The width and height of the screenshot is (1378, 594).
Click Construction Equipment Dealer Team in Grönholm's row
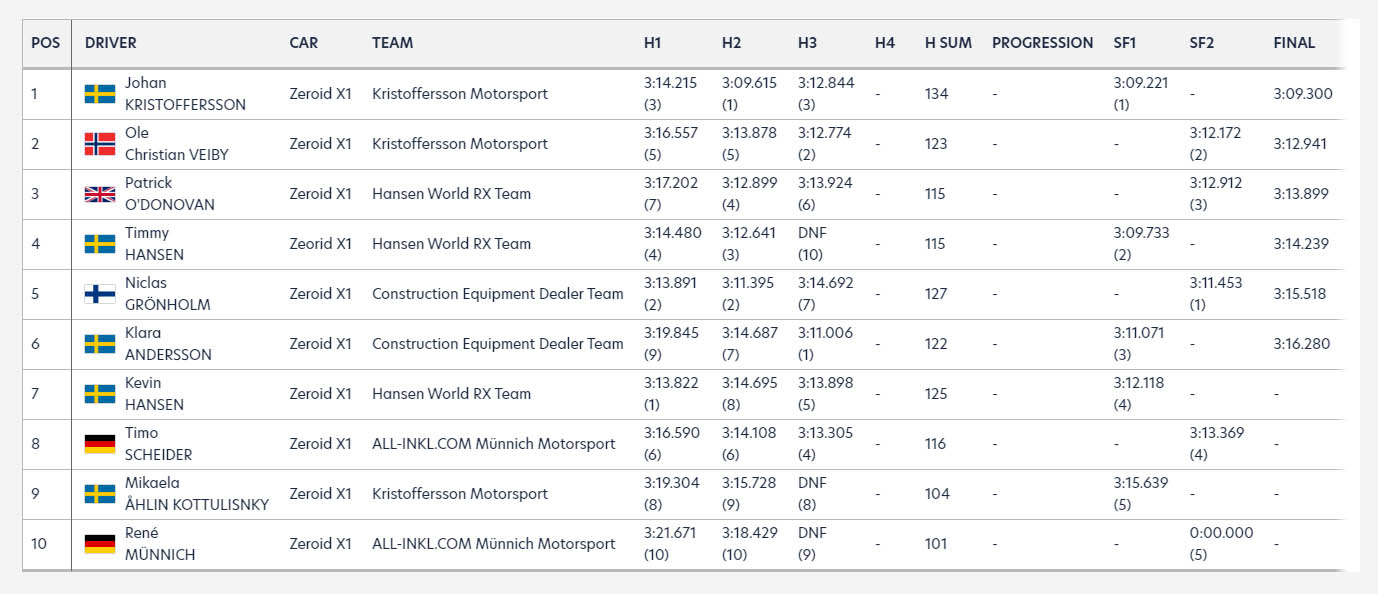click(x=498, y=294)
